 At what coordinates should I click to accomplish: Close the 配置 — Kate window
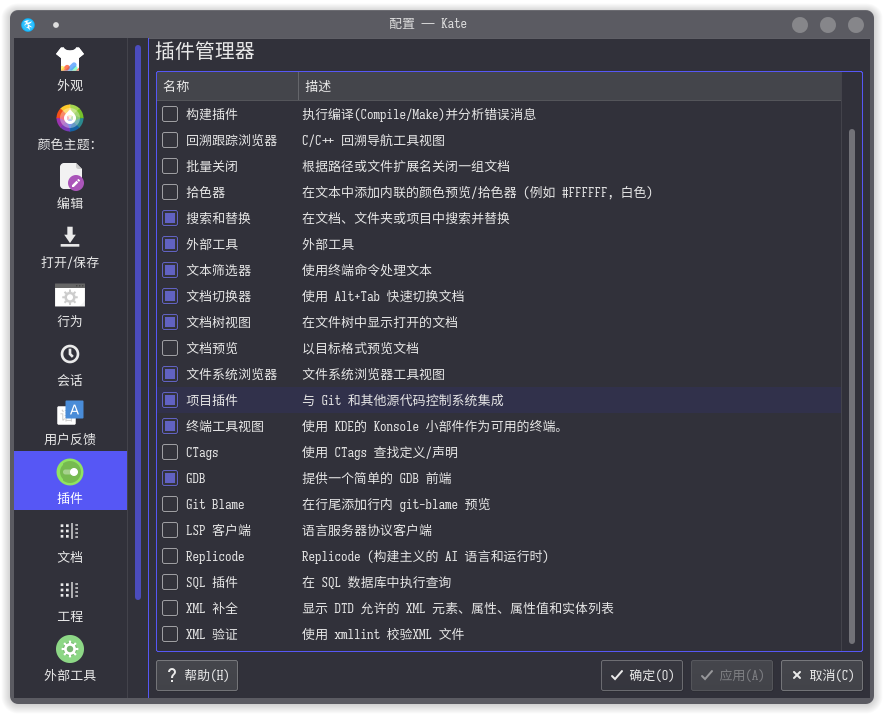click(x=856, y=25)
